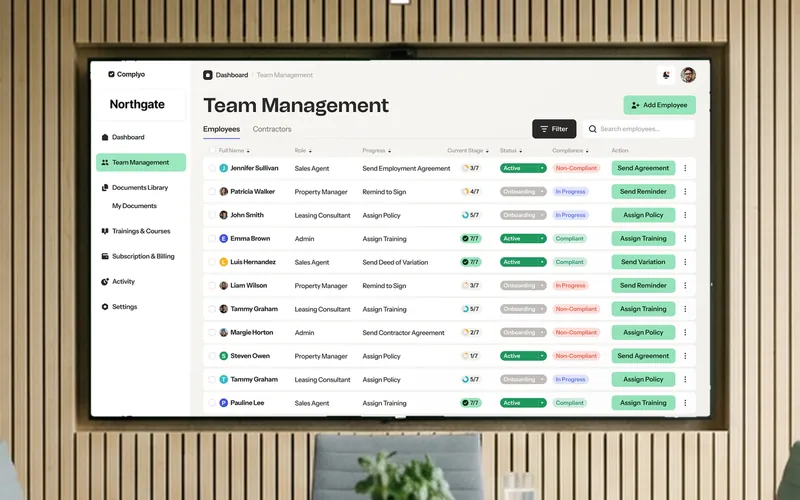Sort by the Role column
Screen dimensions: 800x500
pyautogui.click(x=303, y=151)
